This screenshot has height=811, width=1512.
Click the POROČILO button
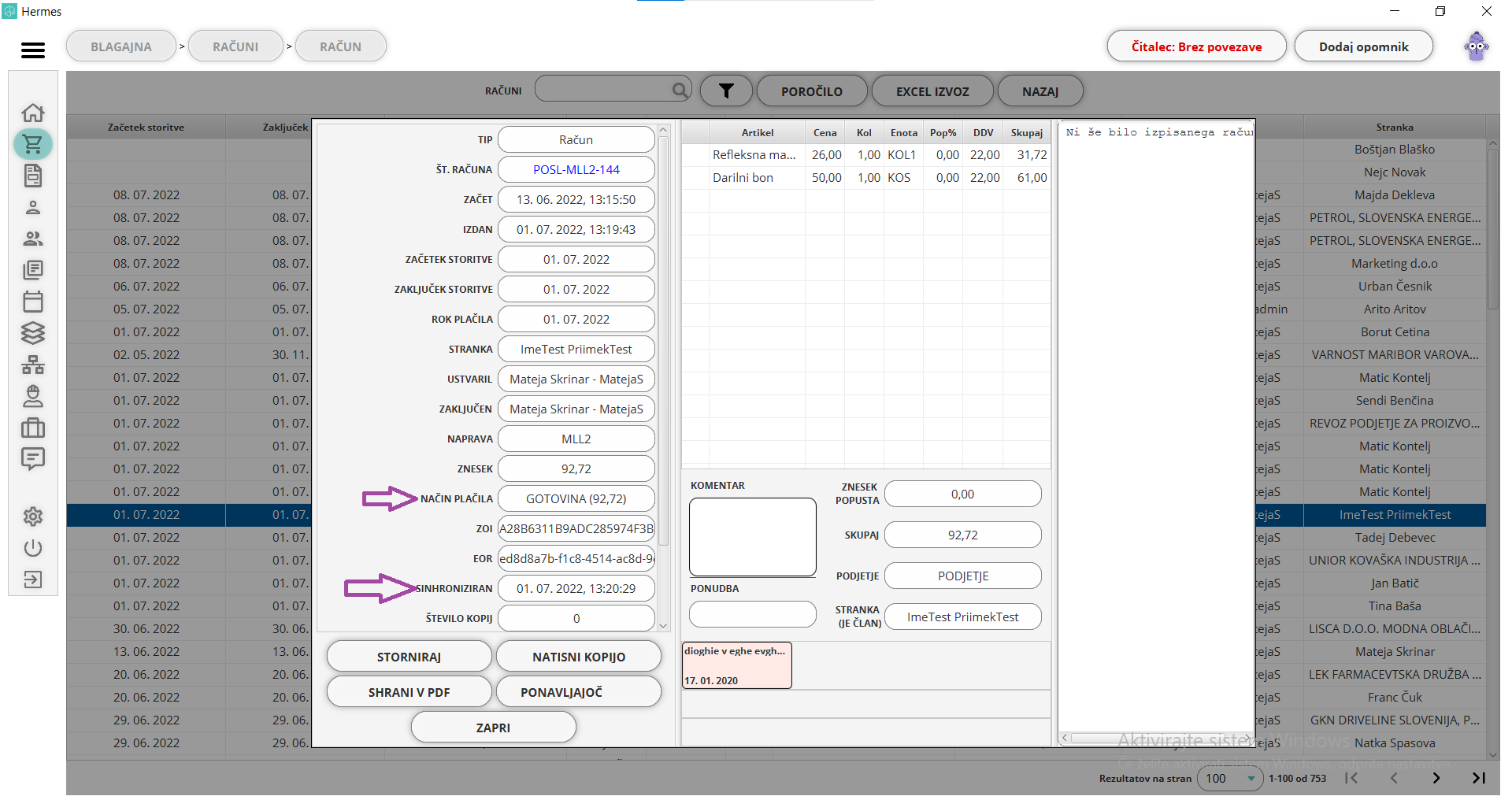pos(812,91)
